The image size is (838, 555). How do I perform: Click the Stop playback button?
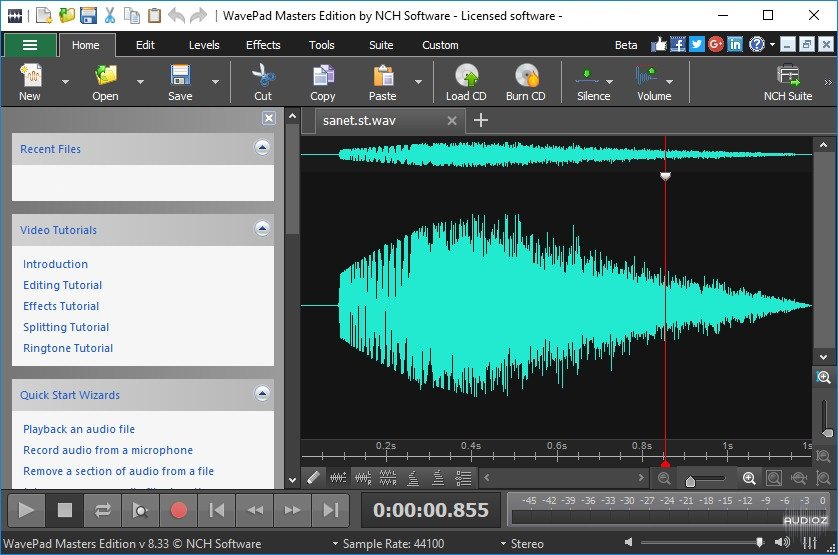pyautogui.click(x=65, y=510)
